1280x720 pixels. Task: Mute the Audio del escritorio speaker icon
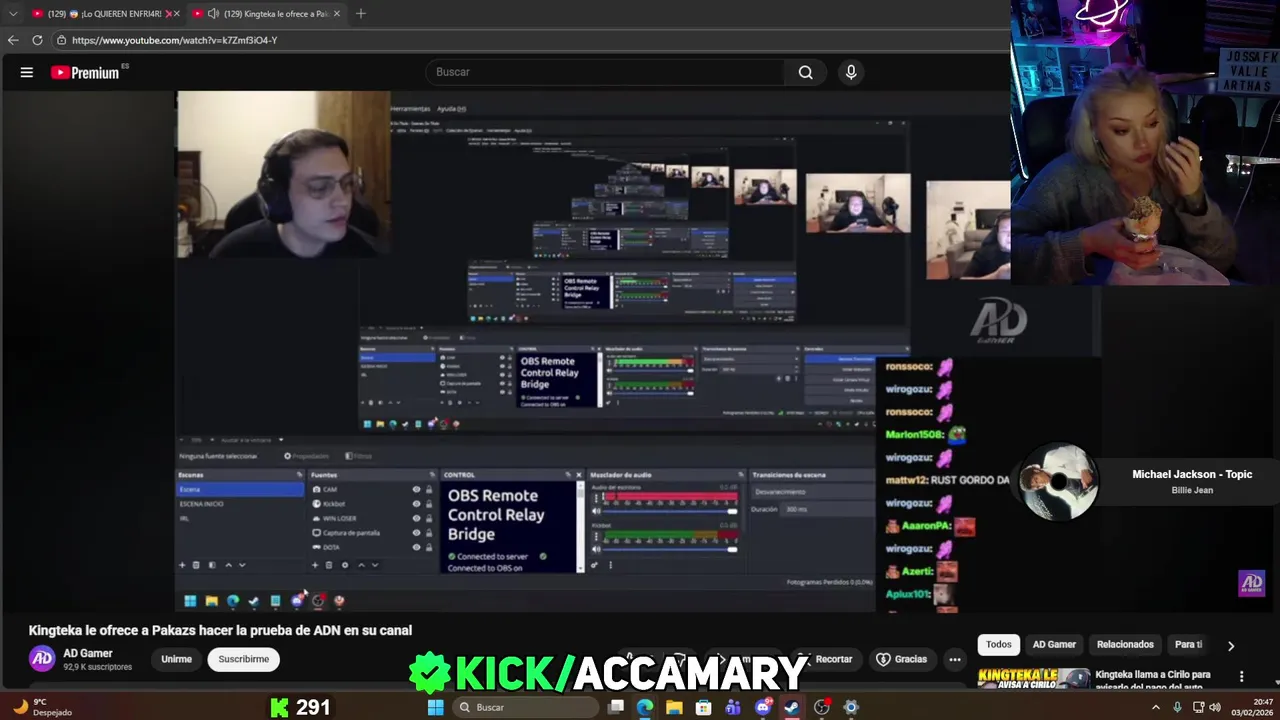click(597, 511)
